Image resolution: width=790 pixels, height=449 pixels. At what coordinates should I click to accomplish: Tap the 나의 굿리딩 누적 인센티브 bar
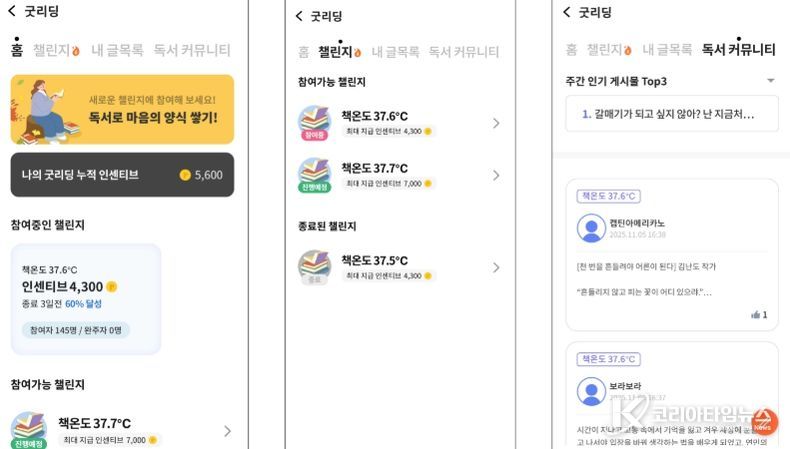pos(122,175)
